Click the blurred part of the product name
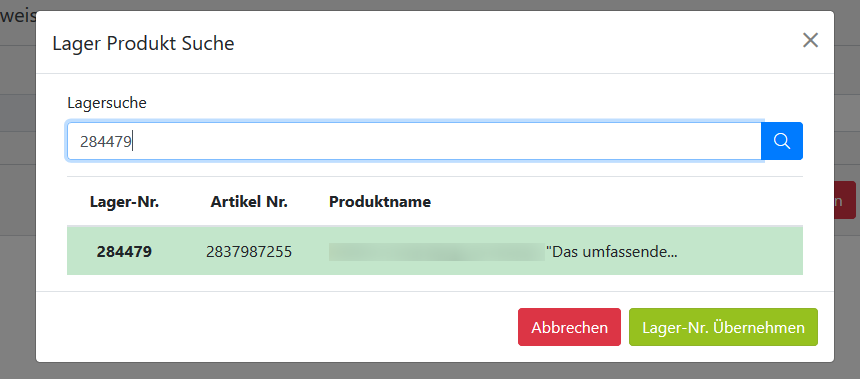The height and width of the screenshot is (379, 860). click(x=437, y=252)
